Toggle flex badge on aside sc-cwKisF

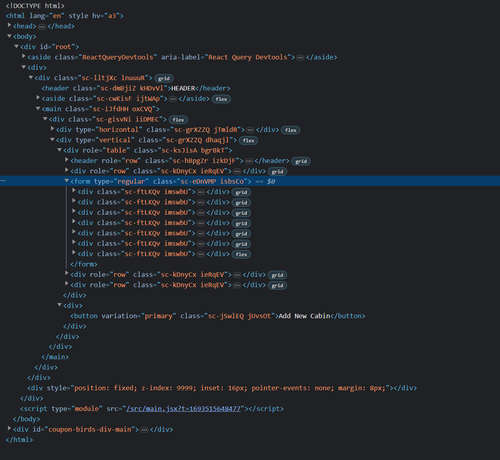point(221,99)
